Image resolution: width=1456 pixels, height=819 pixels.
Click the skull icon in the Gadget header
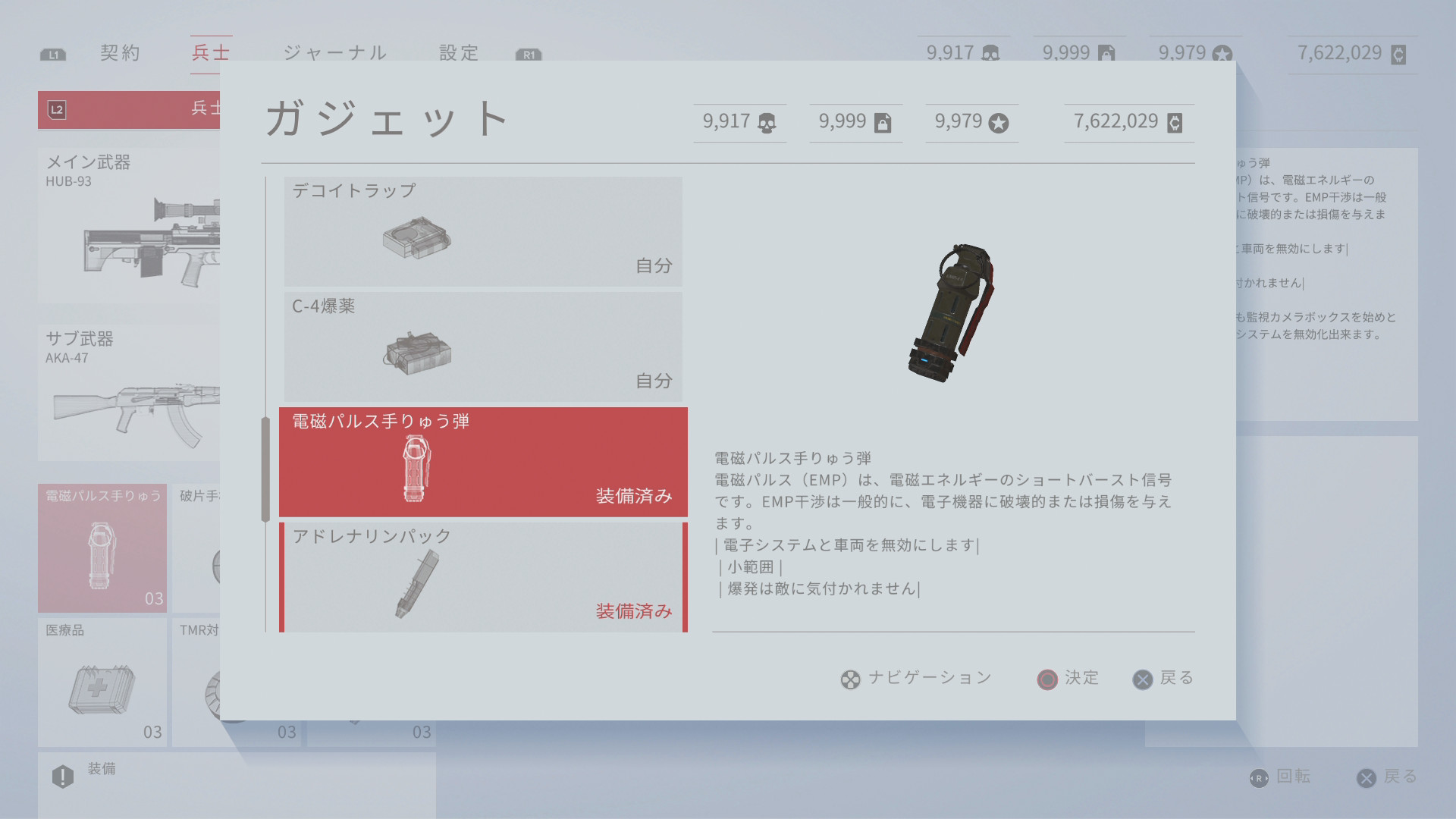(767, 124)
